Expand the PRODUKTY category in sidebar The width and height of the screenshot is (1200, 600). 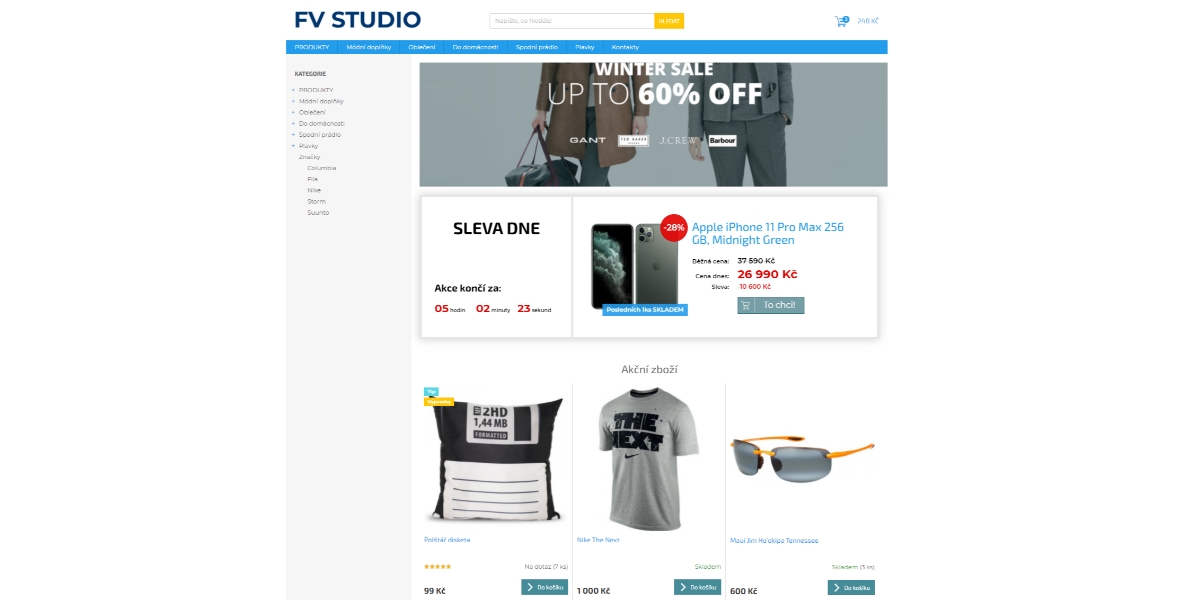point(293,90)
